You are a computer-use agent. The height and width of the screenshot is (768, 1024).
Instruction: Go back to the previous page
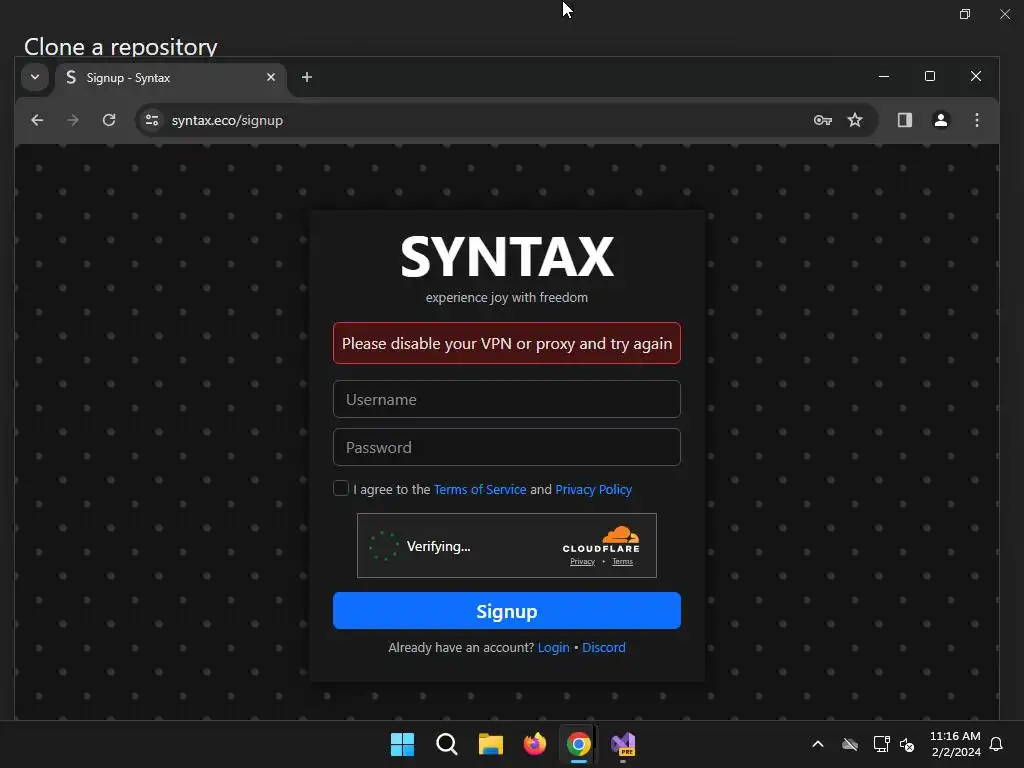tap(37, 120)
